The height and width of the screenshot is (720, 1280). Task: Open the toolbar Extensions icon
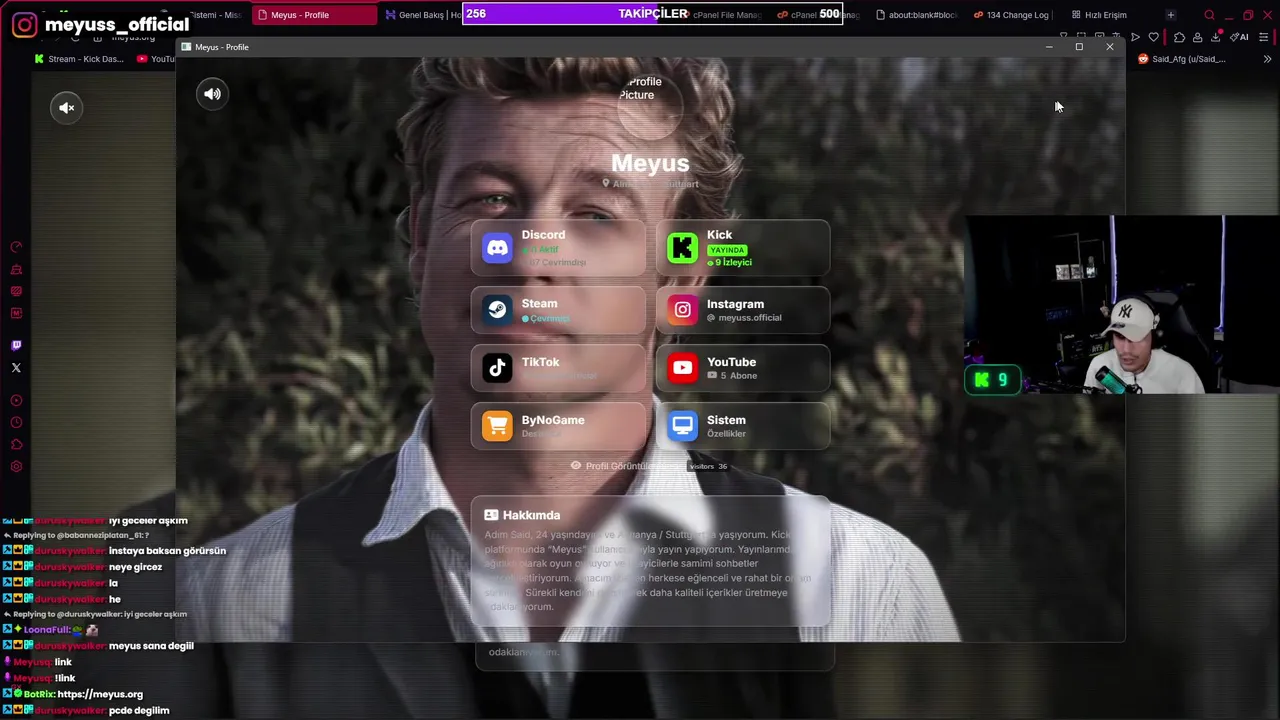click(x=1180, y=37)
